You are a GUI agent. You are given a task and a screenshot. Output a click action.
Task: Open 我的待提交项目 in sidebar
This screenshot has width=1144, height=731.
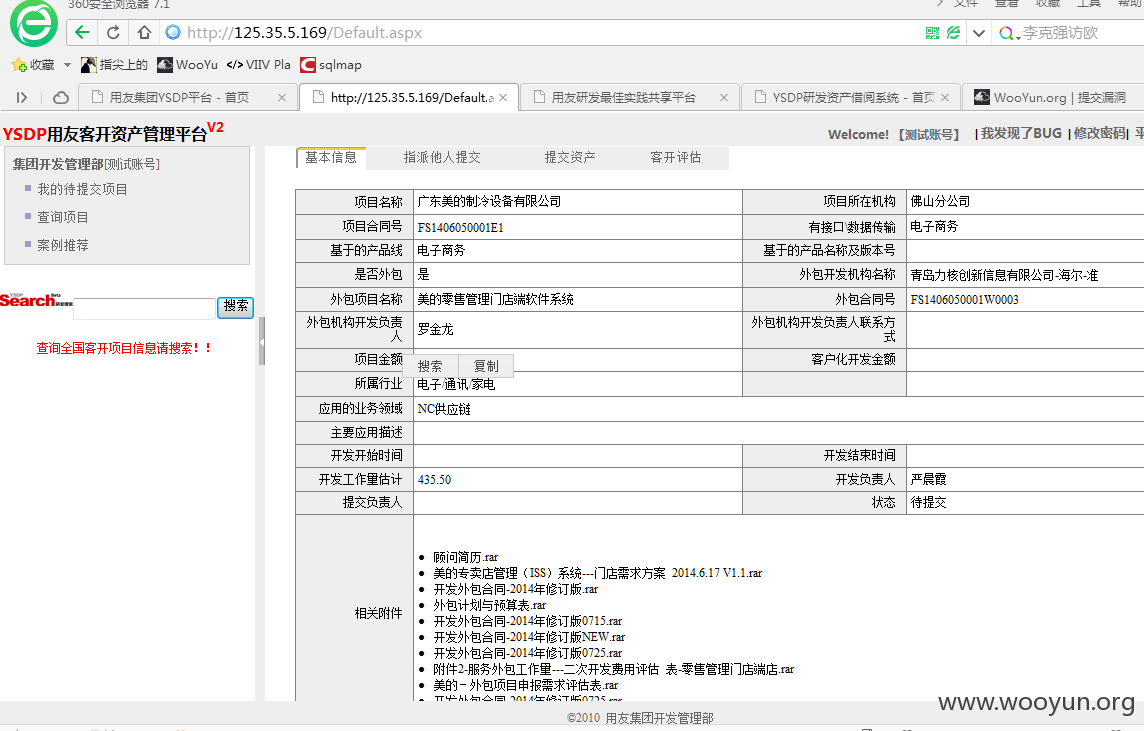point(82,190)
